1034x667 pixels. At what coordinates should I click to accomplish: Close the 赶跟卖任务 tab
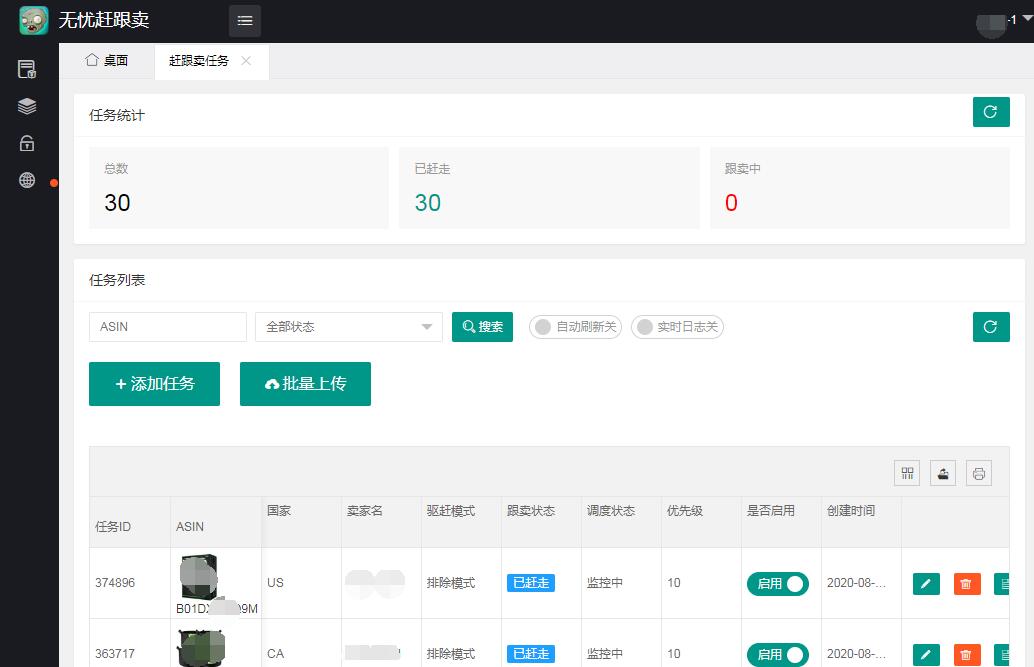tap(246, 61)
